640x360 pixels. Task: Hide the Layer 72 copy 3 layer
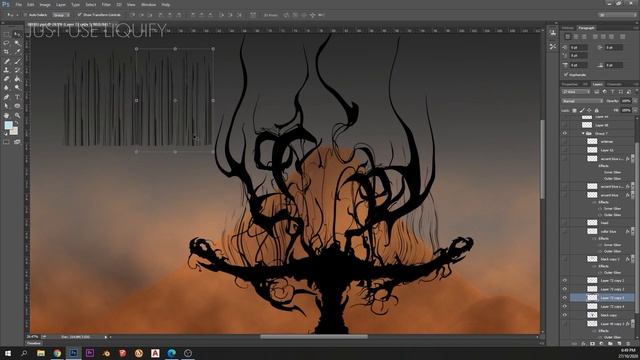pyautogui.click(x=565, y=298)
